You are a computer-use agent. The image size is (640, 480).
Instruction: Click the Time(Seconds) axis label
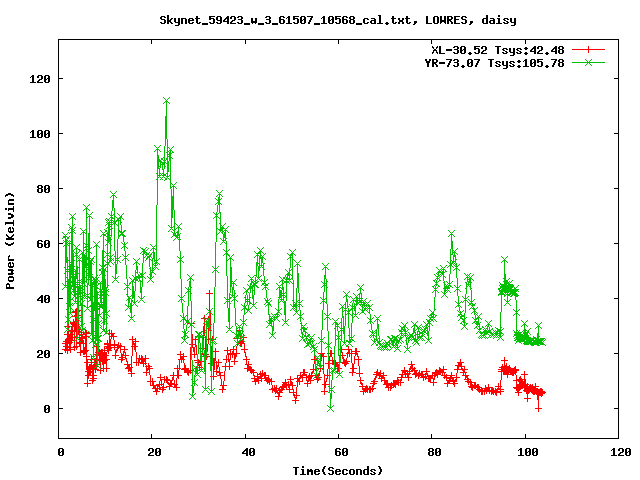[338, 471]
